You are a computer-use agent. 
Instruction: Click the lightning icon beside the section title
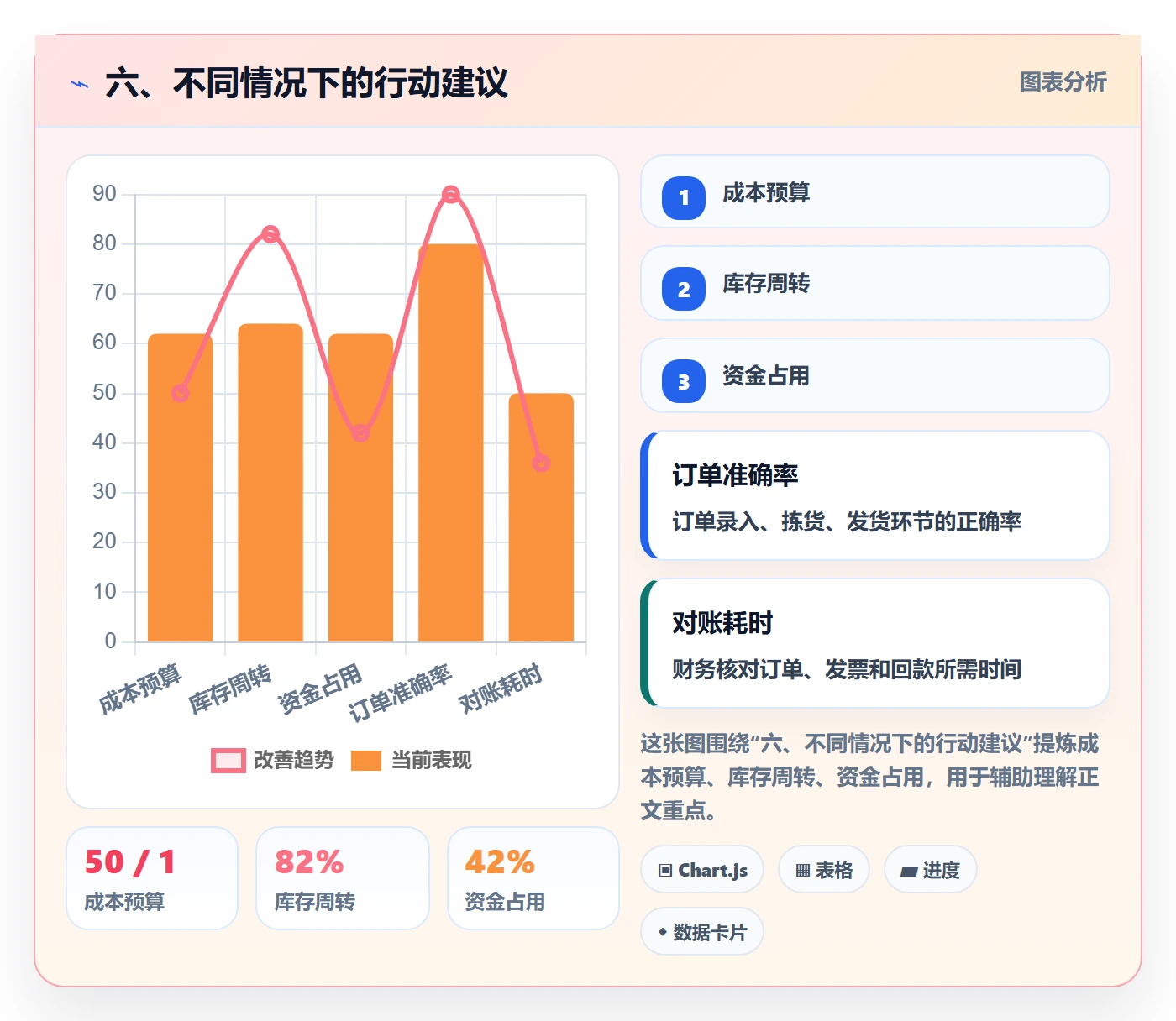coord(80,84)
